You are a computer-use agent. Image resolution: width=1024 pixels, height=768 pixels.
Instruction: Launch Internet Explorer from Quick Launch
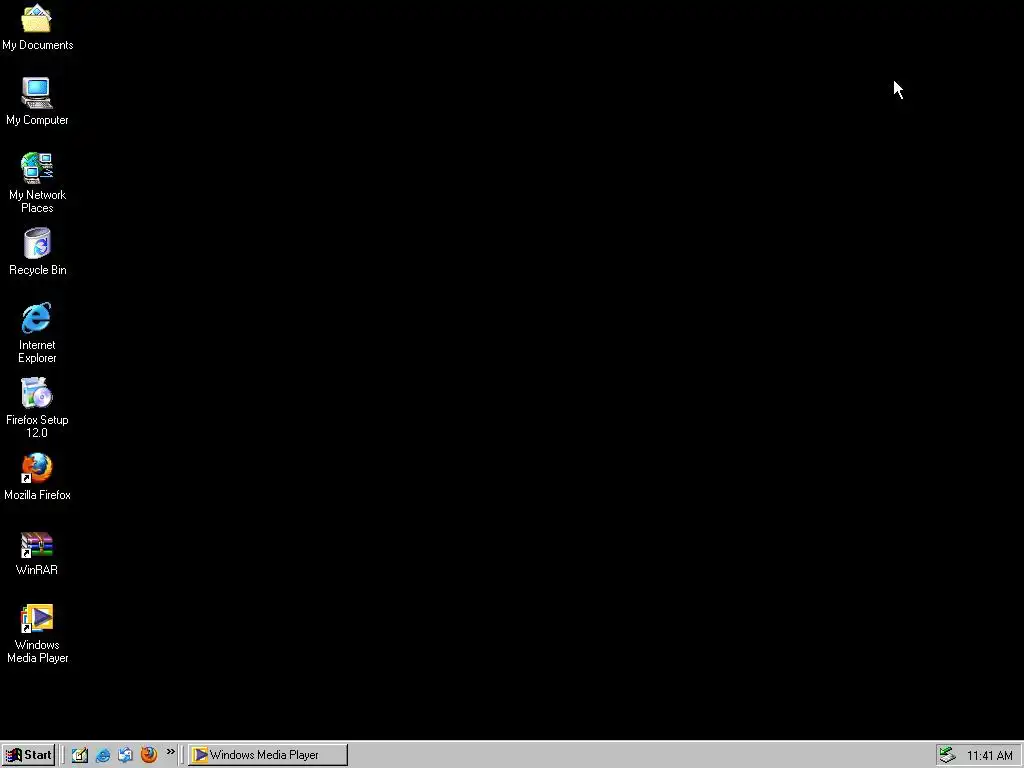(103, 755)
